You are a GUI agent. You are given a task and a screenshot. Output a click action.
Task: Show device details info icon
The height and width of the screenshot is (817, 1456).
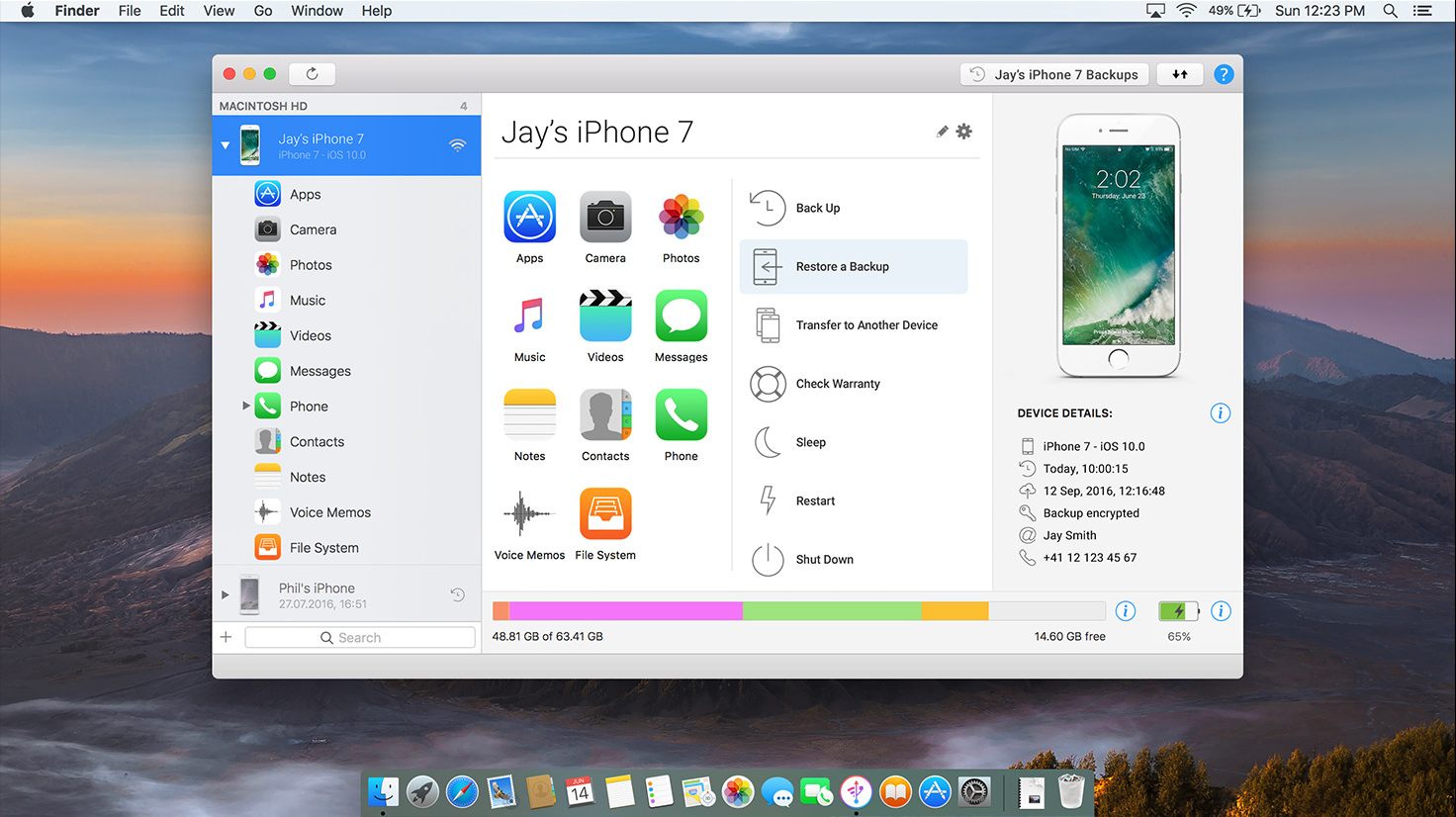1220,413
